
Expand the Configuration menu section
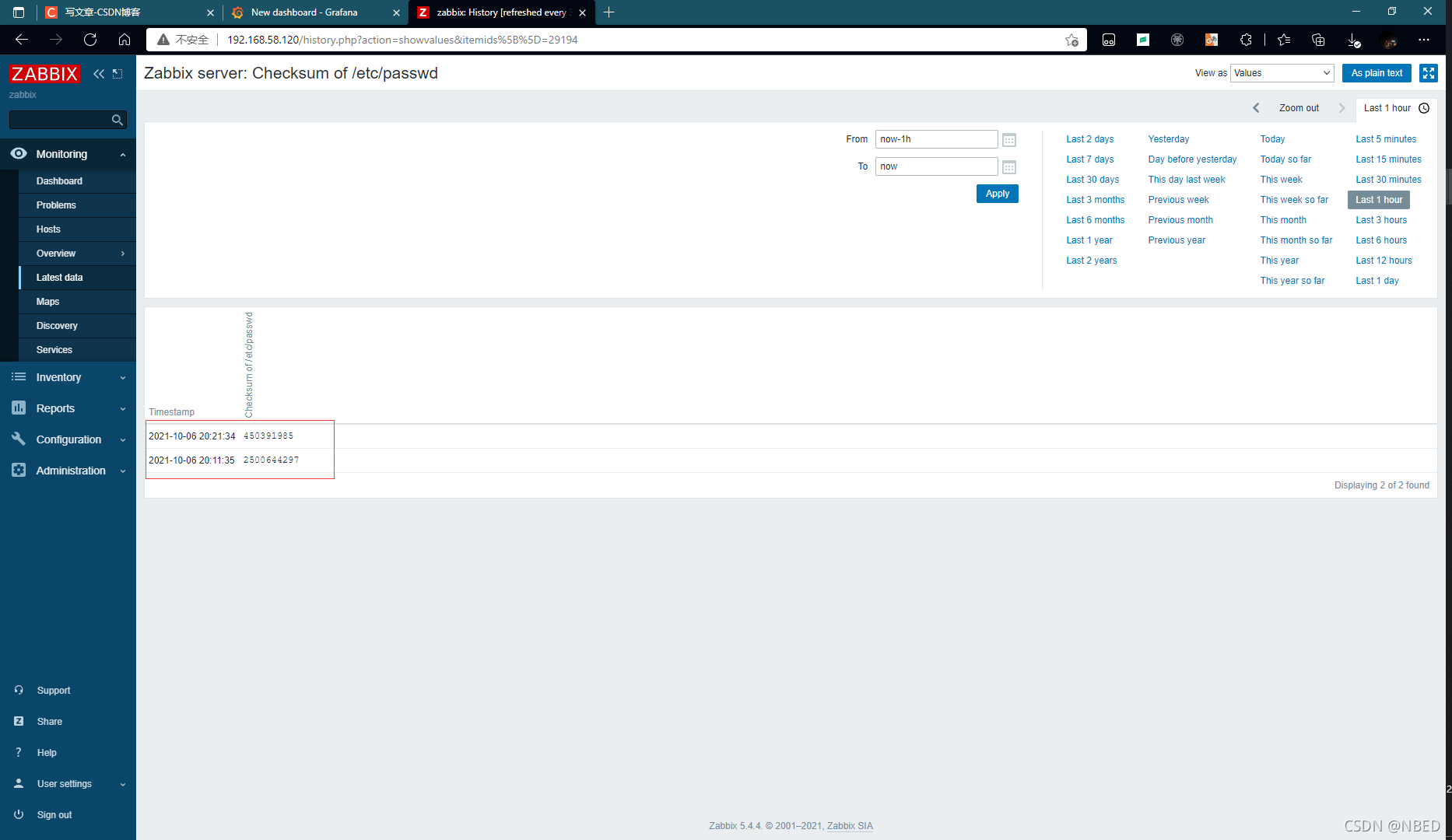(68, 439)
